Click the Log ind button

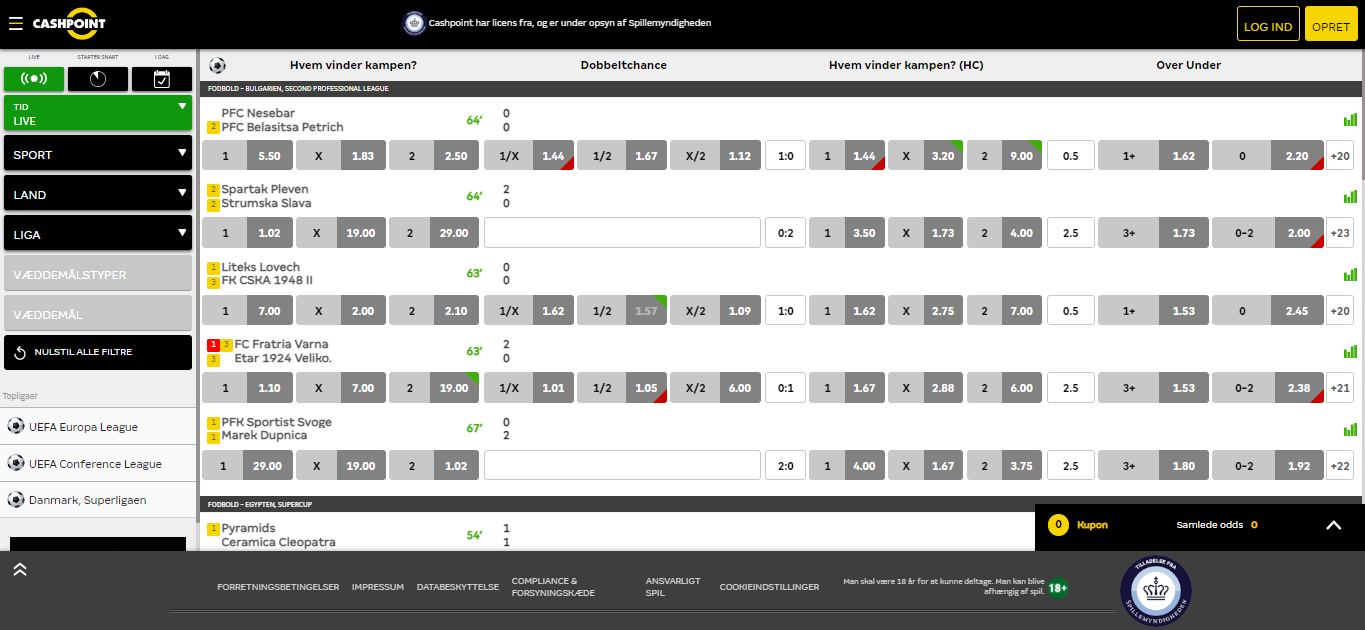(x=1268, y=26)
